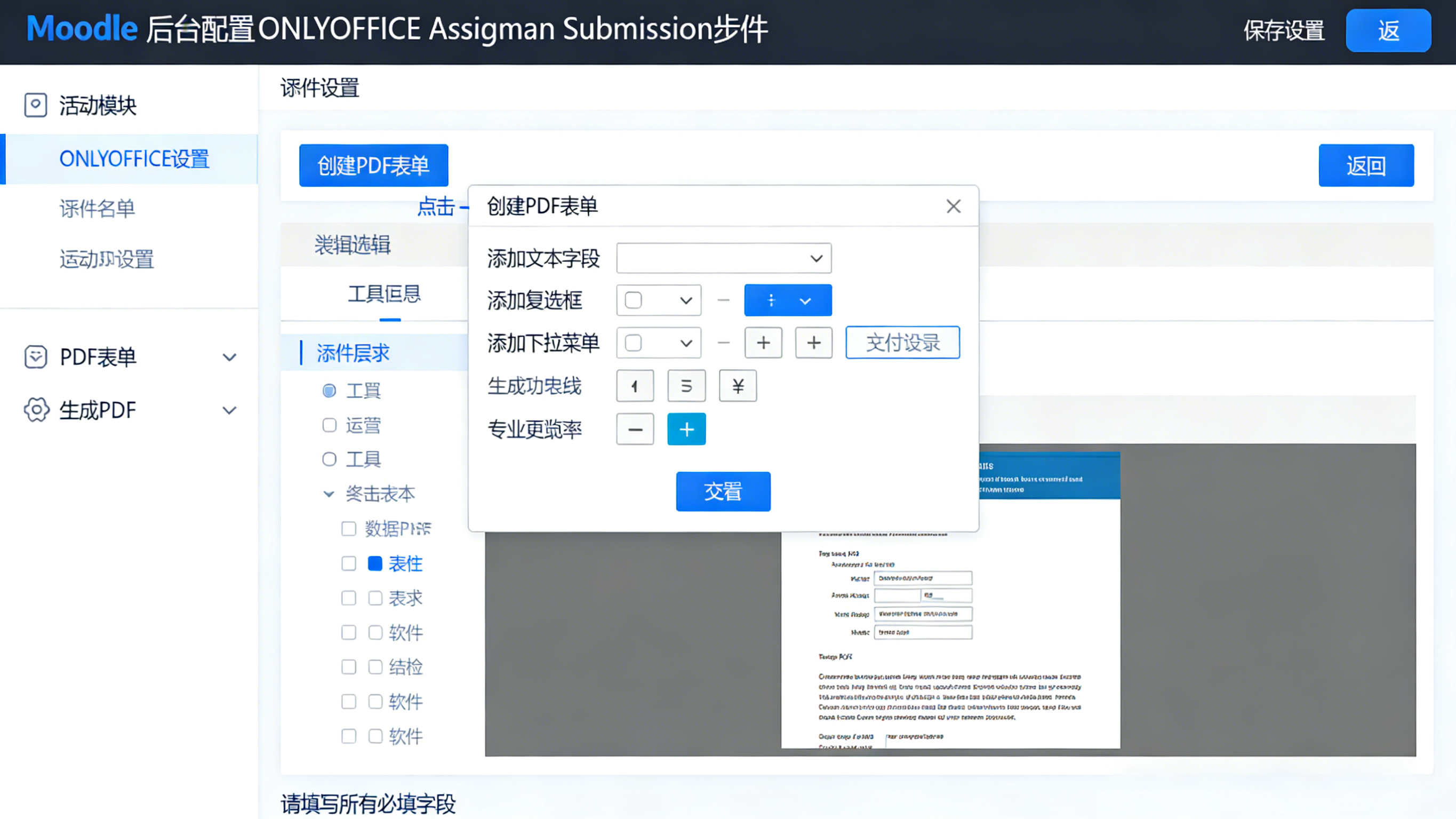Collapse the 终击表本 tree node
The width and height of the screenshot is (1456, 819).
coord(329,495)
